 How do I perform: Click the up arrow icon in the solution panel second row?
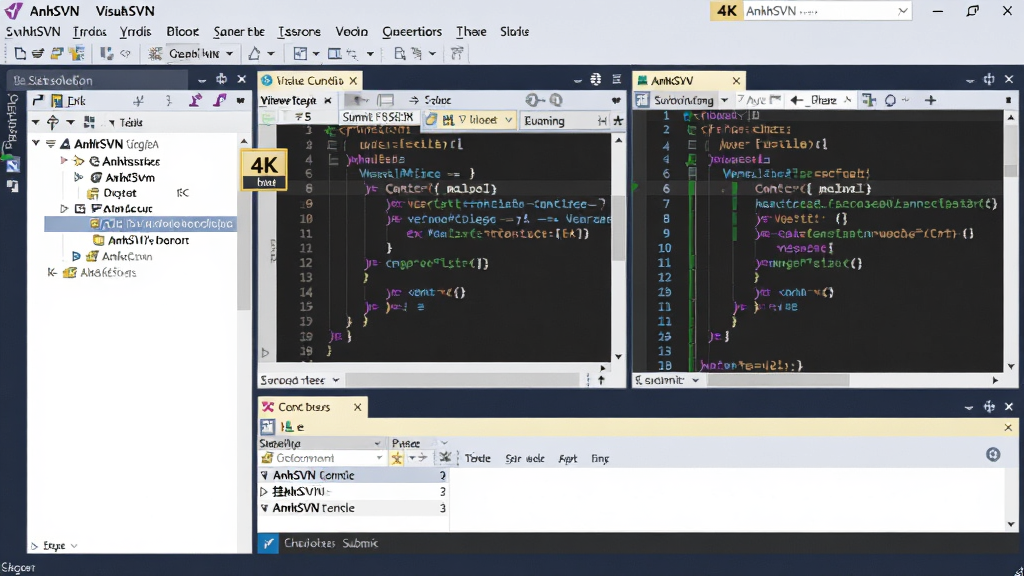click(x=53, y=122)
